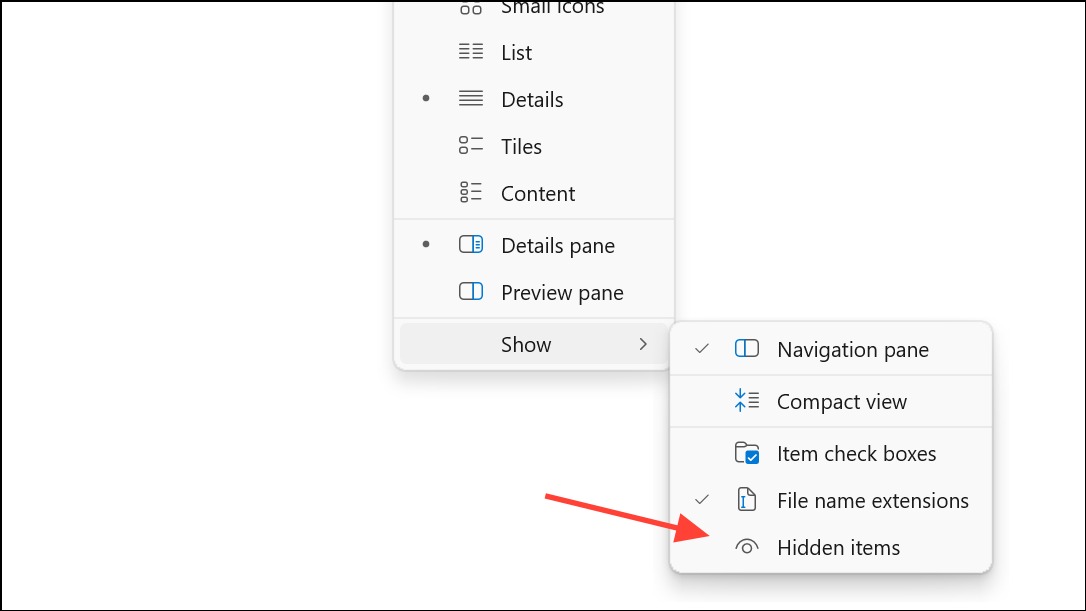1086x611 pixels.
Task: Click the Preview pane label
Action: [x=562, y=293]
